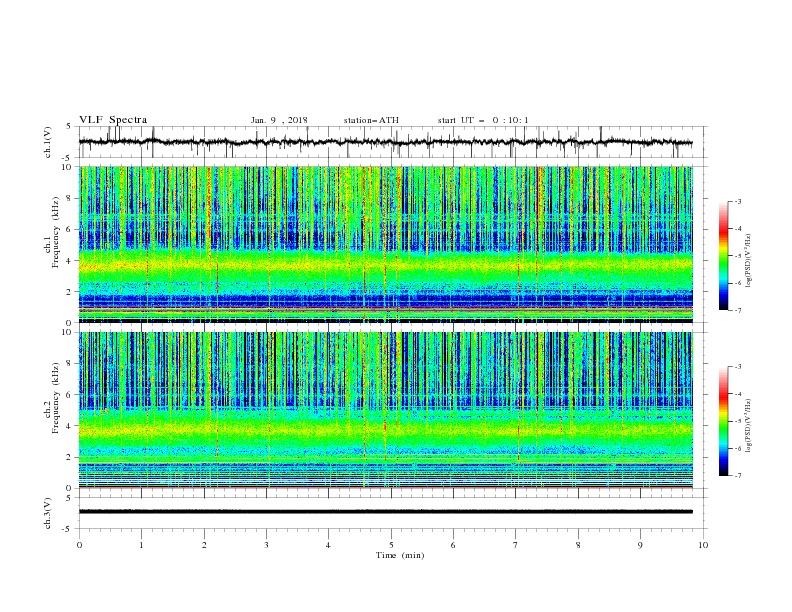This screenshot has width=792, height=612.
Task: Click the 'VLF Spectra' plot title
Action: click(x=113, y=120)
